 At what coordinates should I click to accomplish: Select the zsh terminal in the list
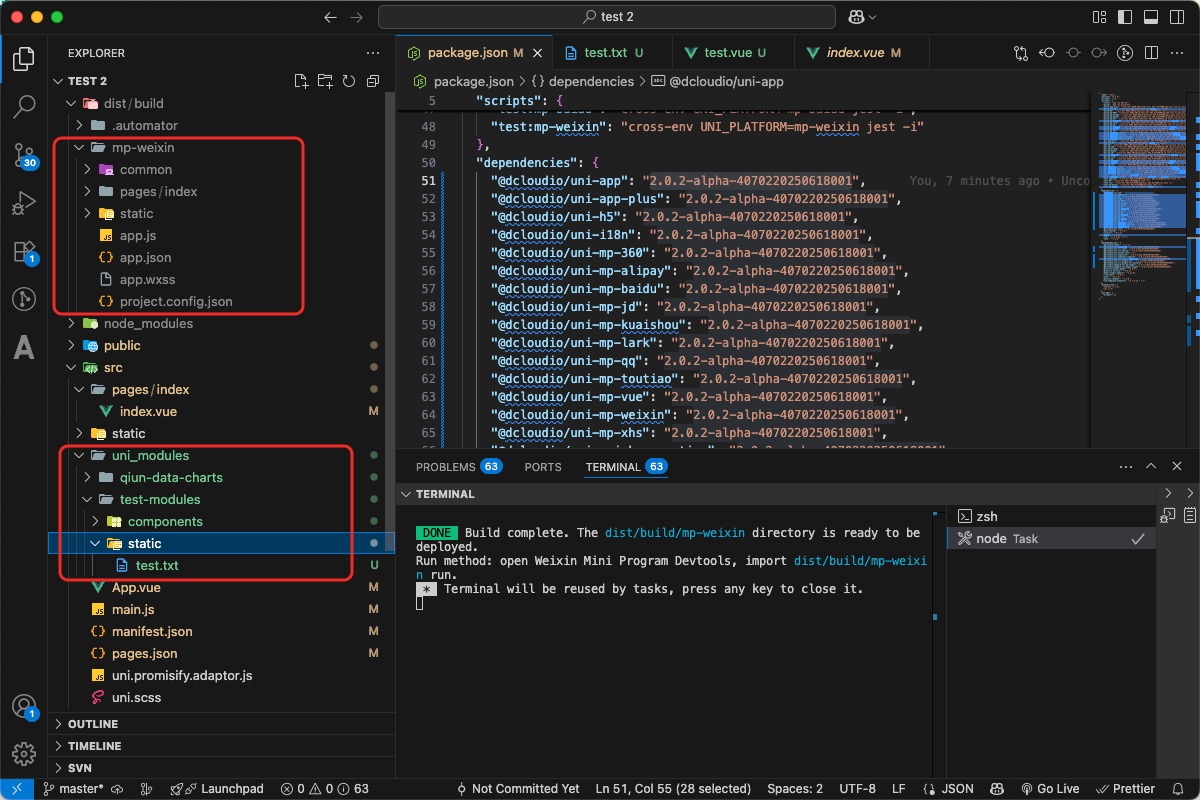click(1050, 516)
